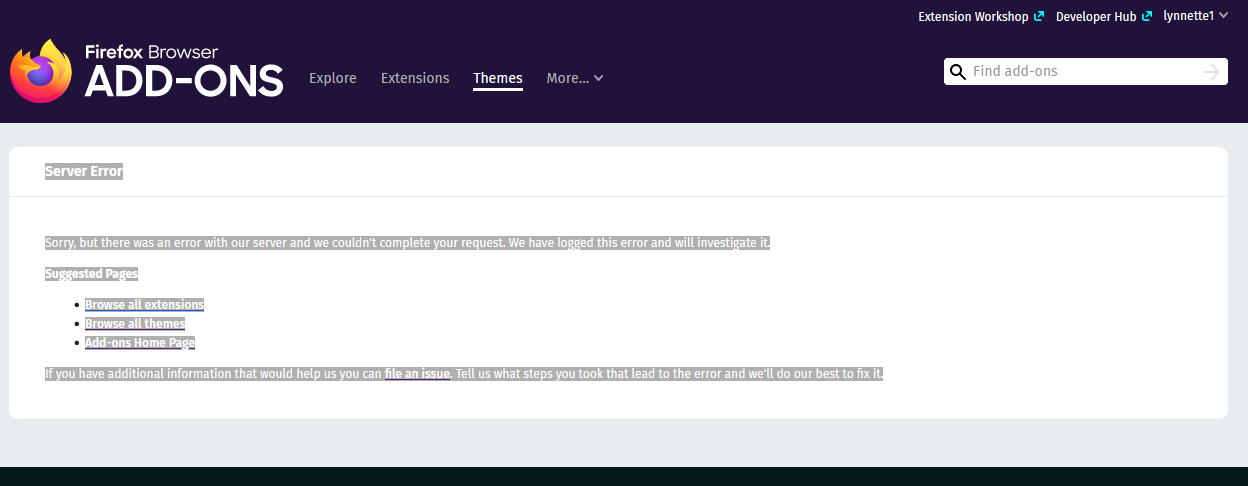Follow Browse all themes link

tap(135, 324)
